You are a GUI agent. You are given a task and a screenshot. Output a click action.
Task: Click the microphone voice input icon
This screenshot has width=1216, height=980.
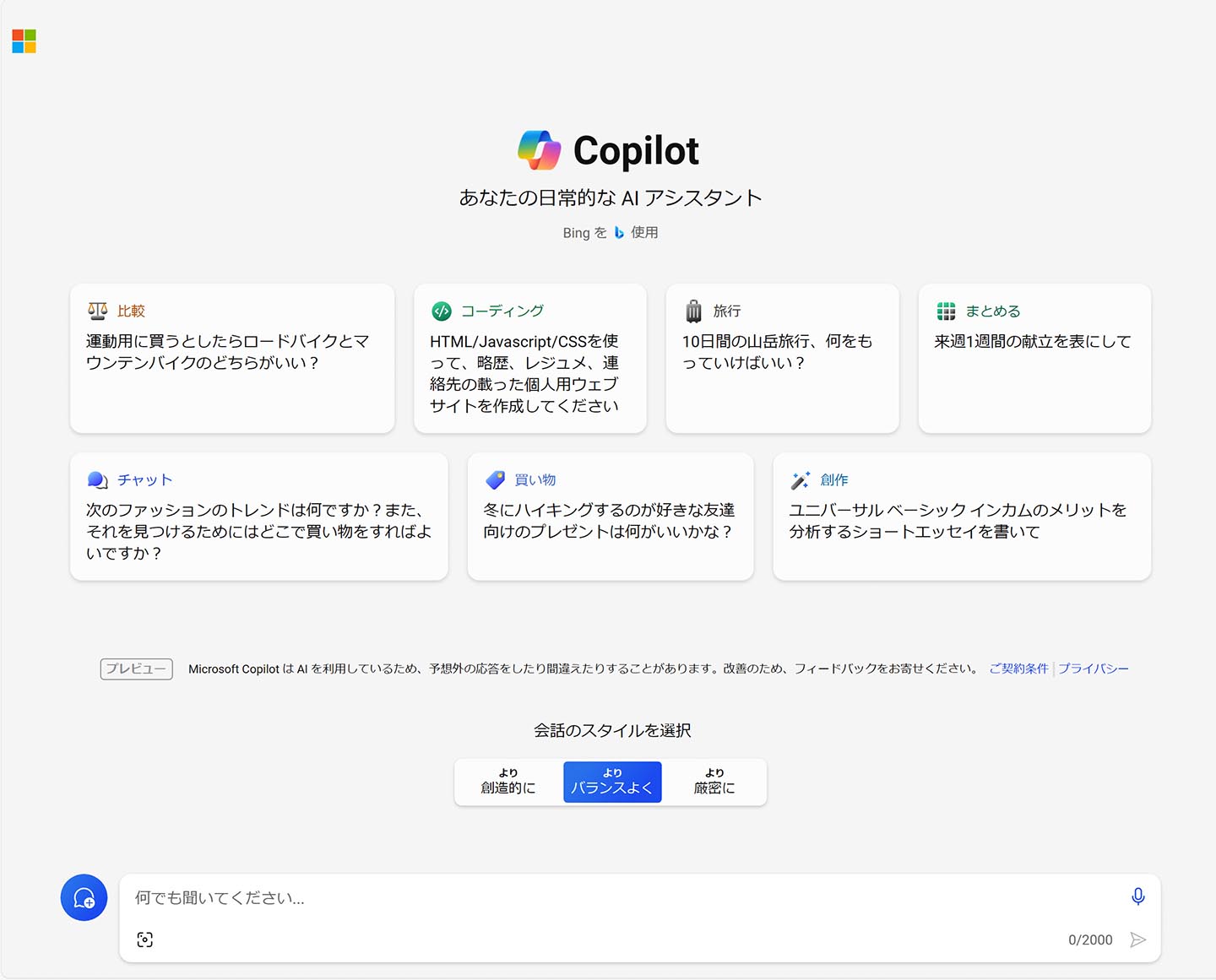click(x=1138, y=896)
